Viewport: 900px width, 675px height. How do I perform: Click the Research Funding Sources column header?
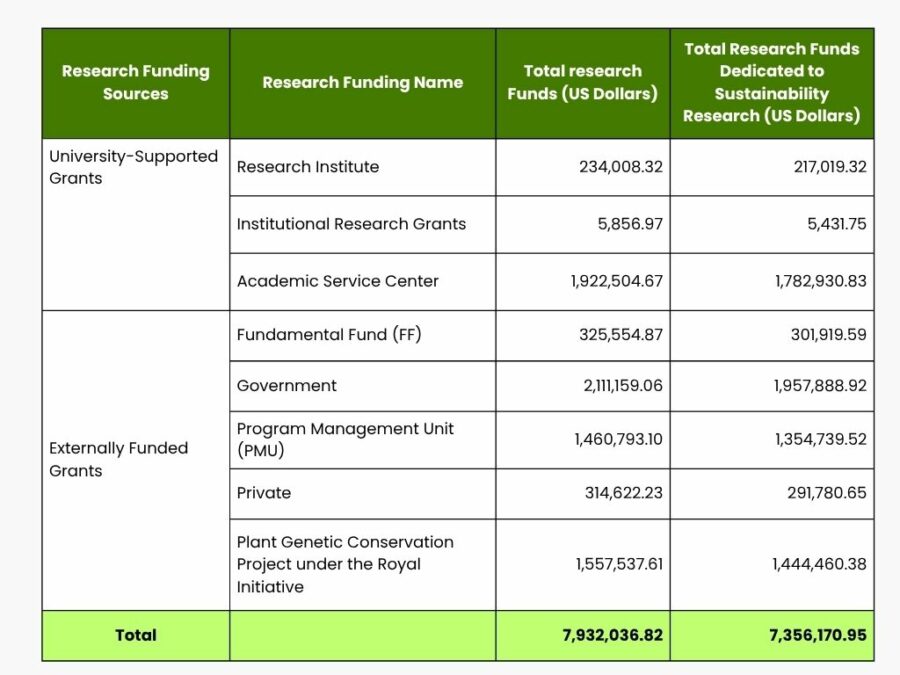(135, 83)
